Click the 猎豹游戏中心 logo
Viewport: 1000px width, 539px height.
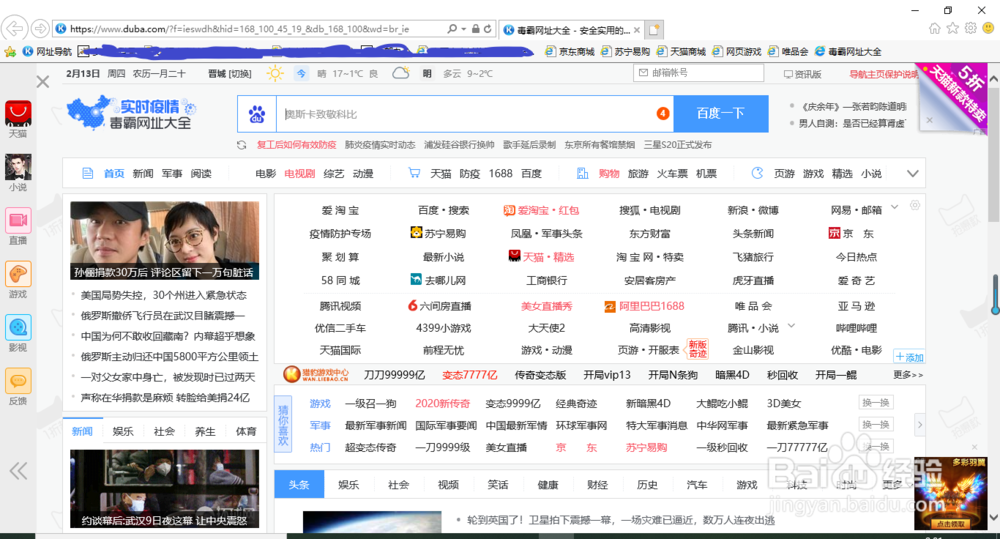(x=316, y=374)
